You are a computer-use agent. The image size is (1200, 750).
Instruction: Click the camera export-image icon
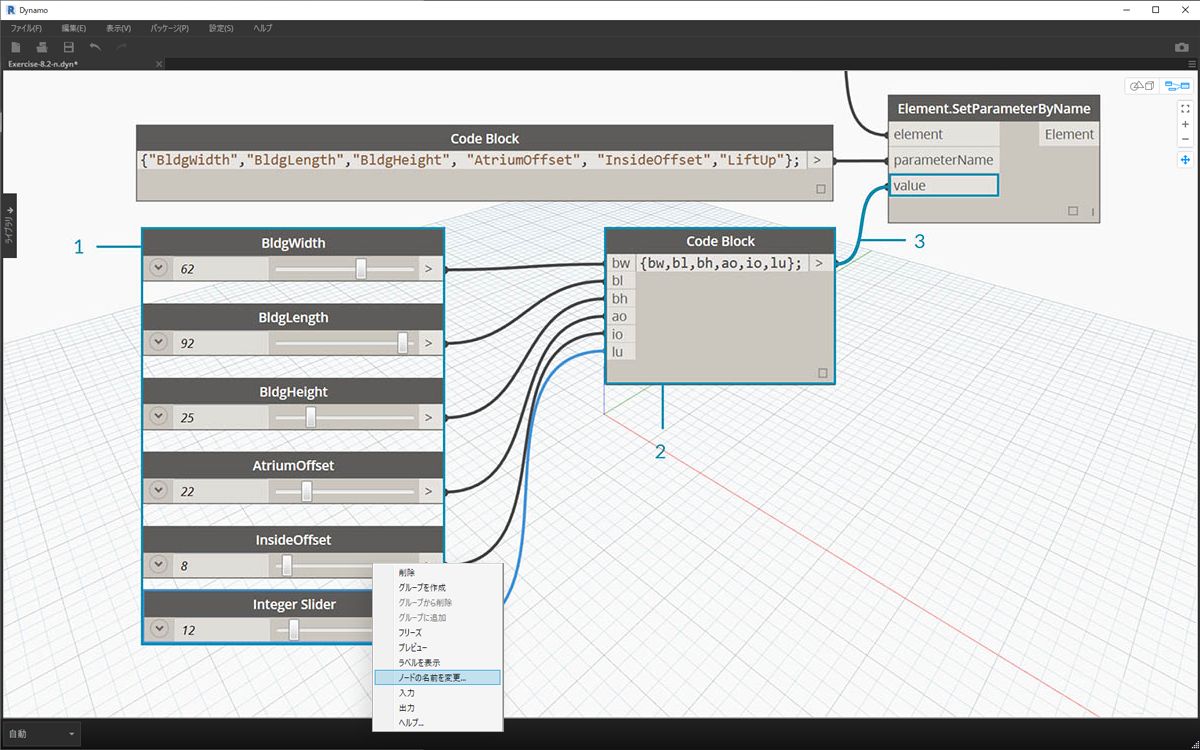click(x=1181, y=47)
